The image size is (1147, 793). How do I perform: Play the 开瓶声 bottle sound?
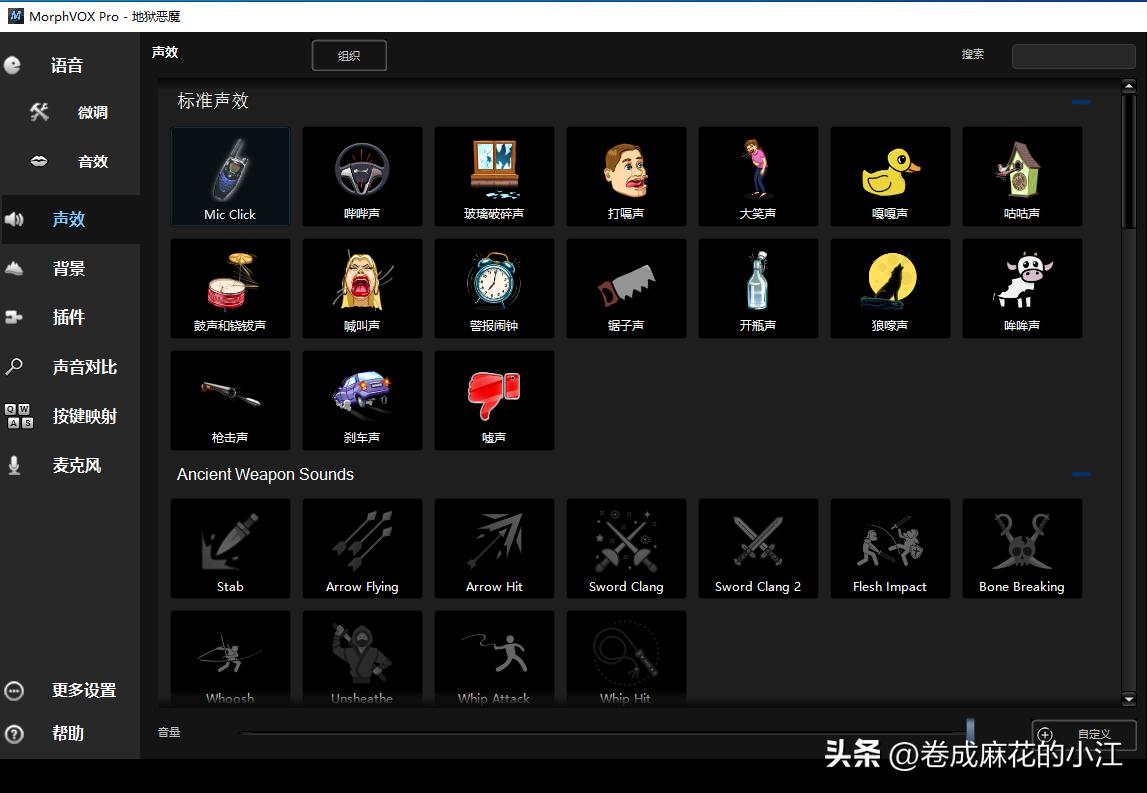(x=758, y=288)
